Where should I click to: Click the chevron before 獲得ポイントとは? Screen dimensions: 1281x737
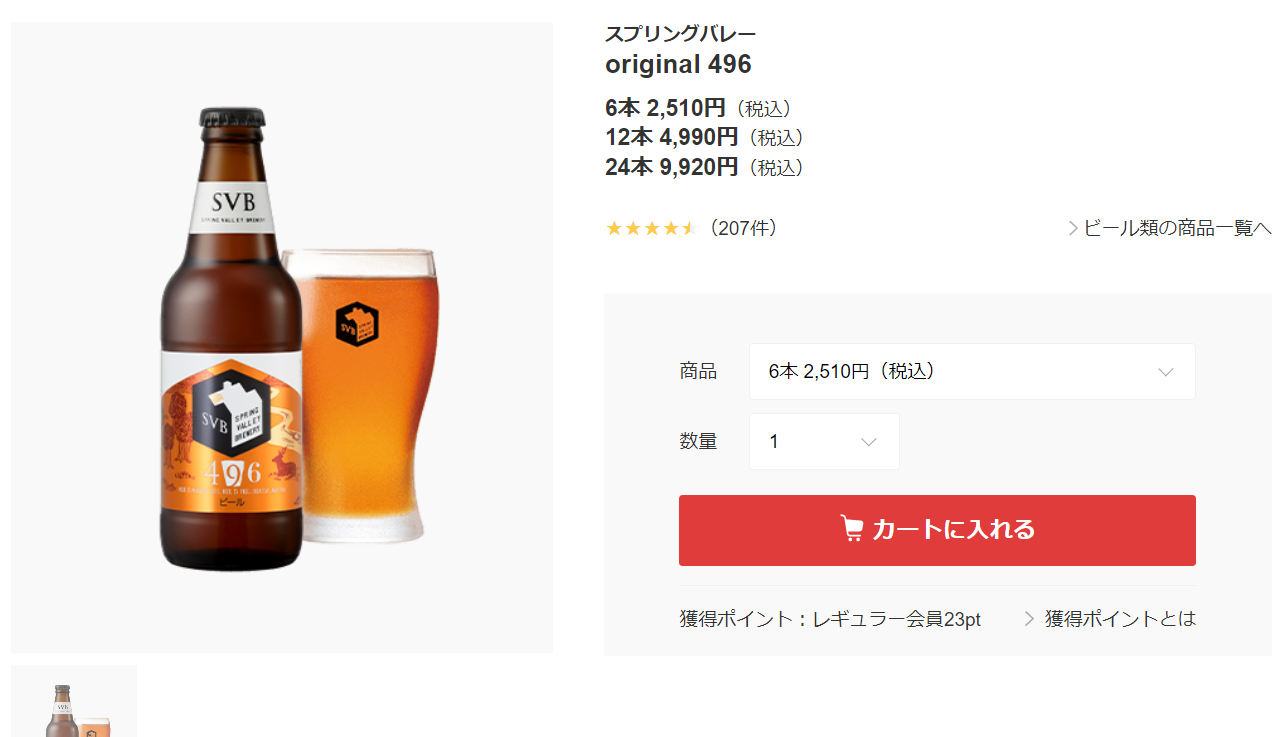[x=1029, y=619]
